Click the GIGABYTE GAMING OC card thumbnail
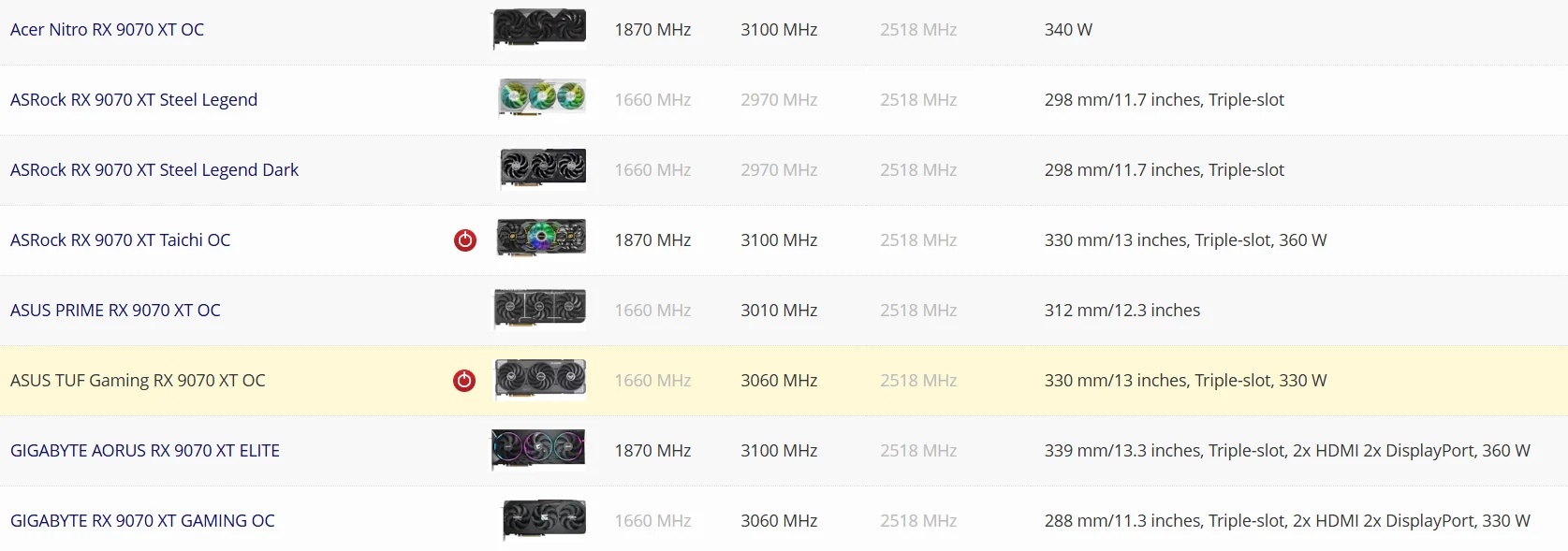Viewport: 1568px width, 551px height. coord(544,519)
